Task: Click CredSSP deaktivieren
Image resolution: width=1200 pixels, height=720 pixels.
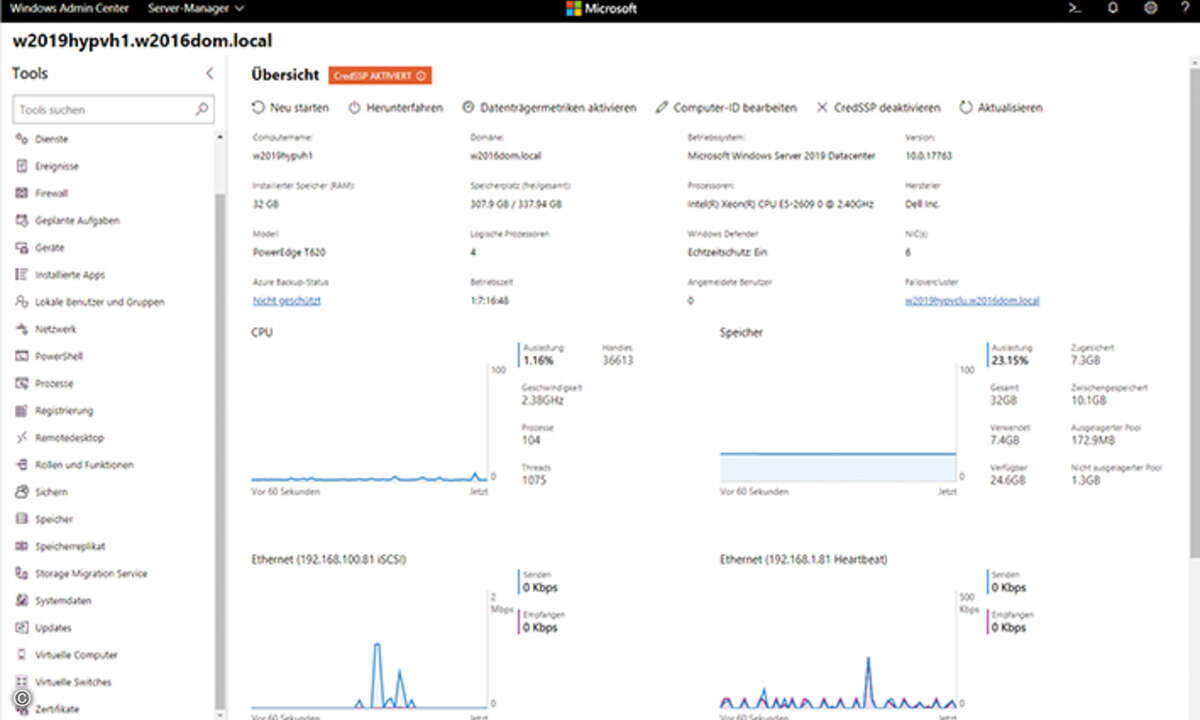Action: click(879, 108)
